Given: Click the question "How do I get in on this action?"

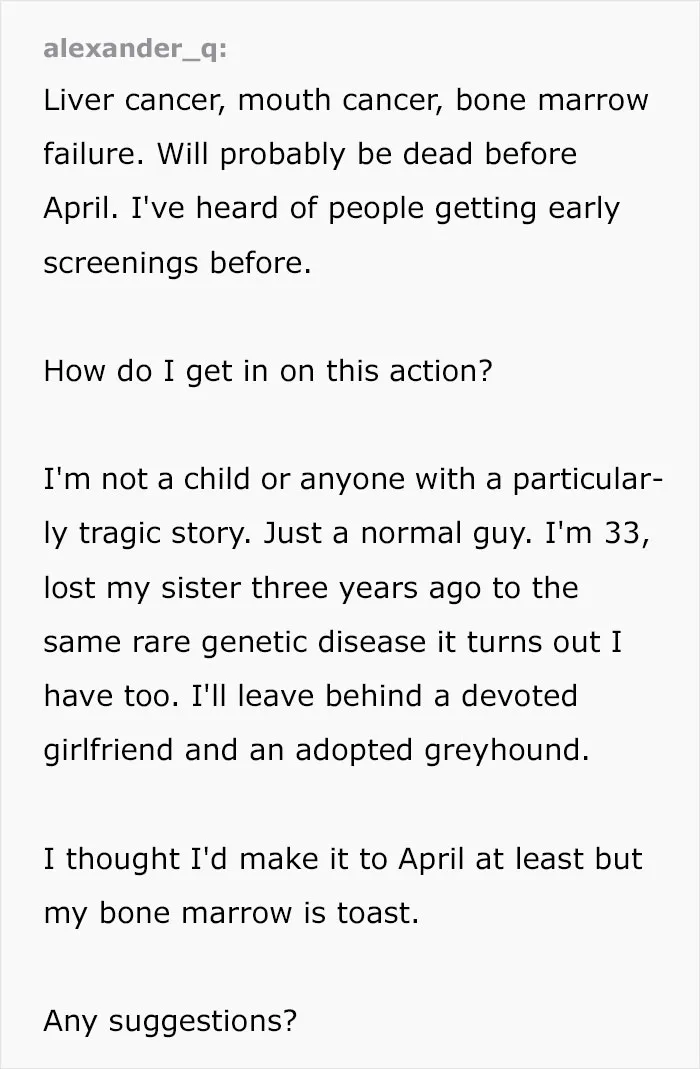Looking at the screenshot, I should [x=267, y=371].
